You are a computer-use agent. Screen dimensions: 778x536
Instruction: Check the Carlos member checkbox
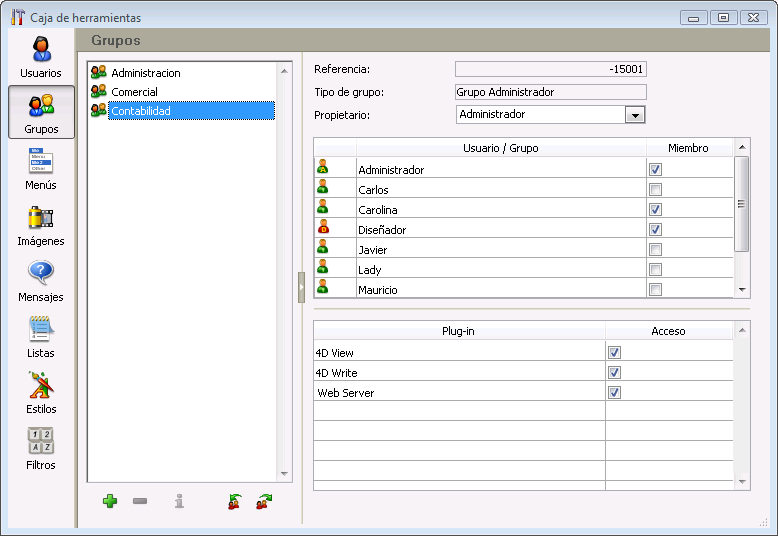pyautogui.click(x=655, y=190)
